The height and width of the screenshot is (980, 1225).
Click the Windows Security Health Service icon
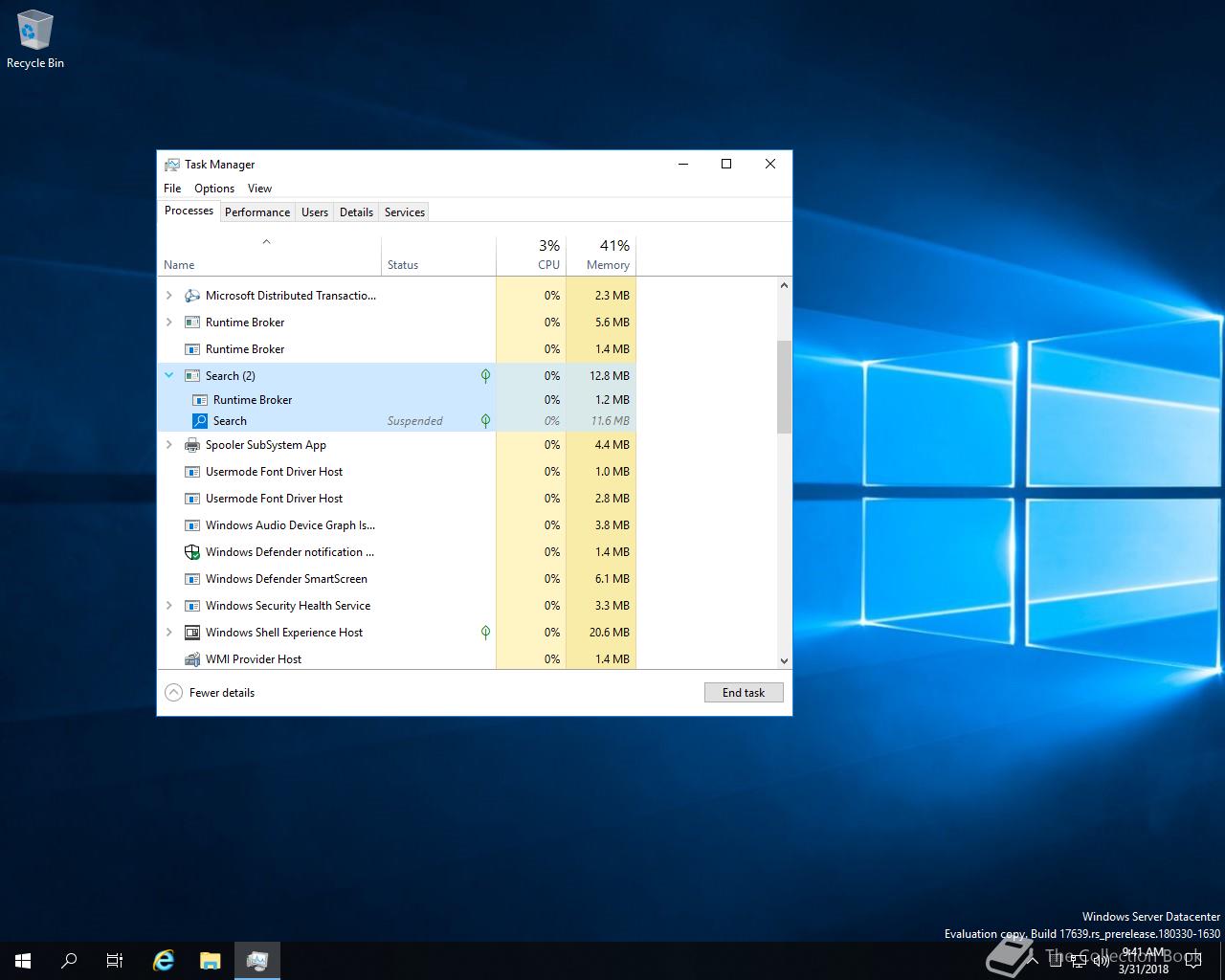pyautogui.click(x=191, y=606)
